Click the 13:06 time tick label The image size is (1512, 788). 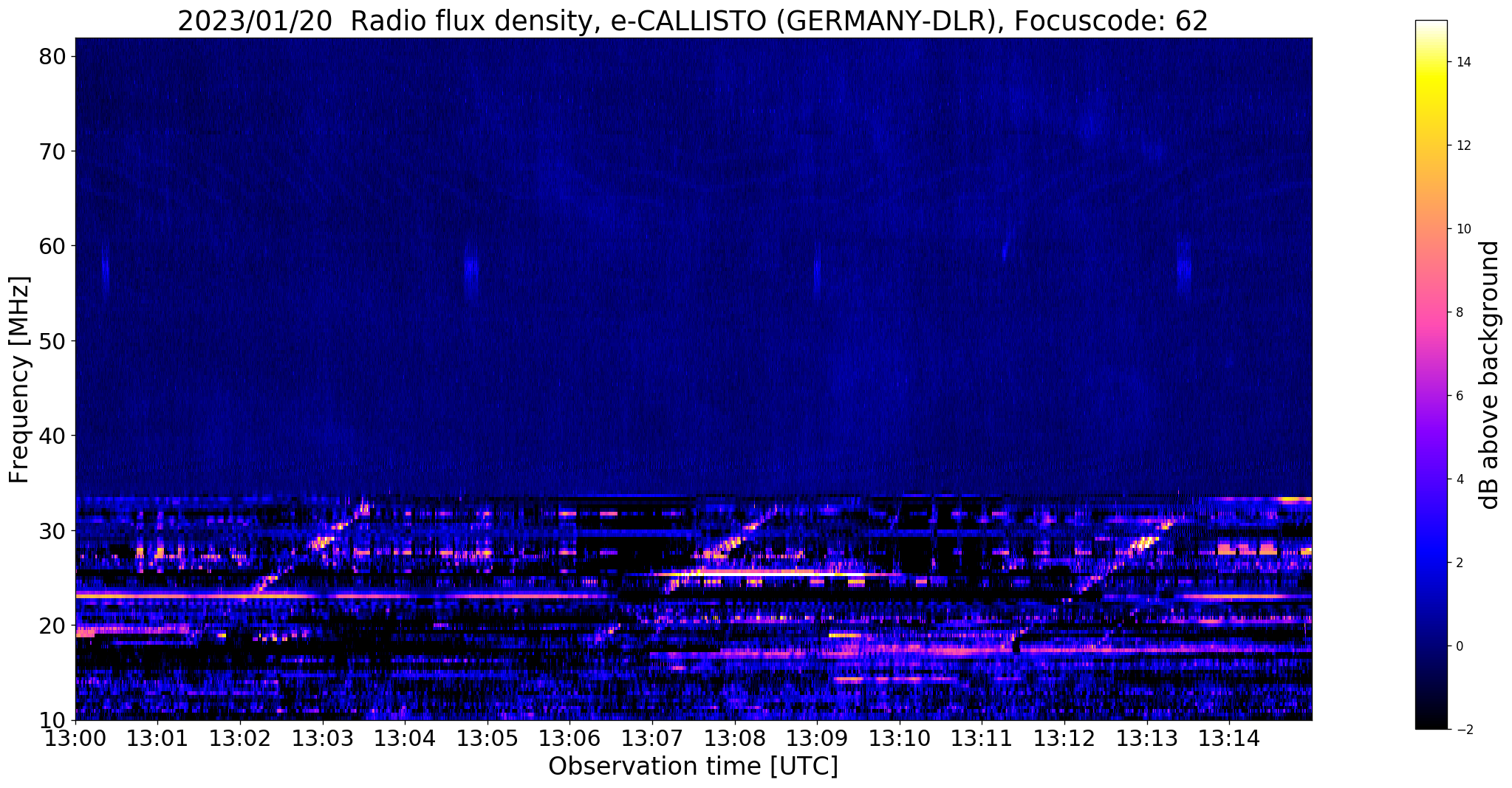coord(569,739)
